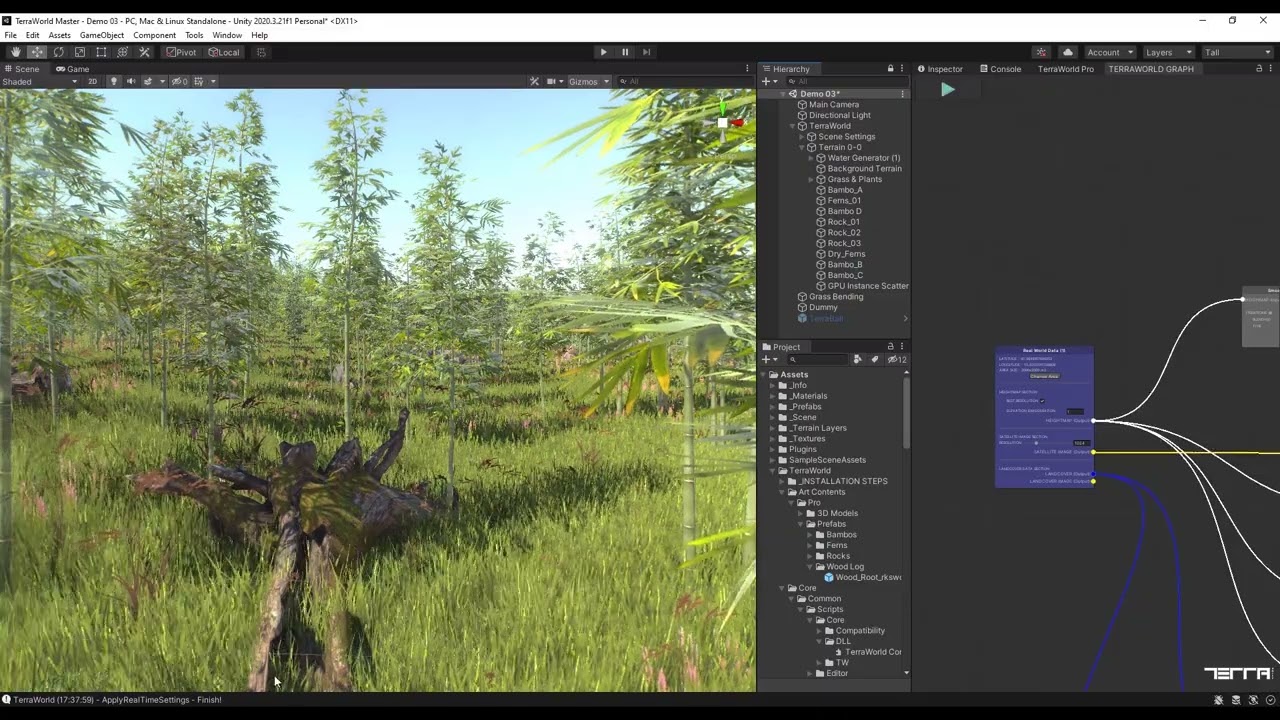1280x720 pixels.
Task: Toggle Local handle rotation
Action: click(x=224, y=52)
